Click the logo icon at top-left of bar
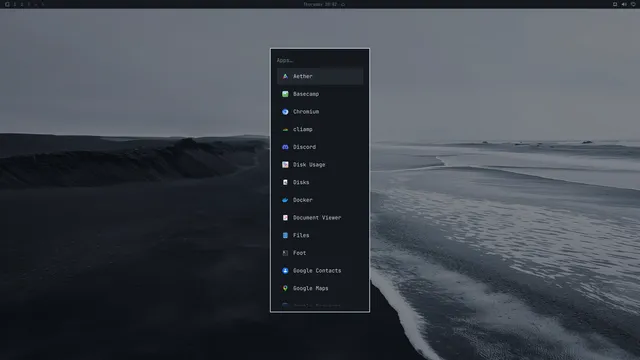 coord(7,4)
